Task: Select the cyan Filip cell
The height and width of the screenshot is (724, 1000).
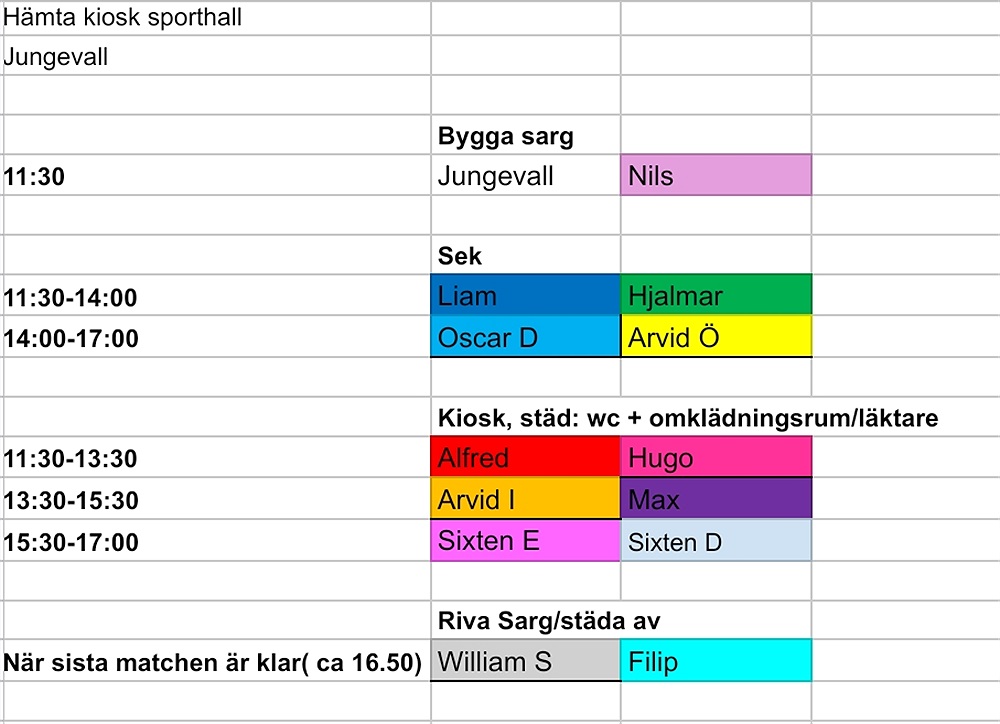Action: (715, 661)
